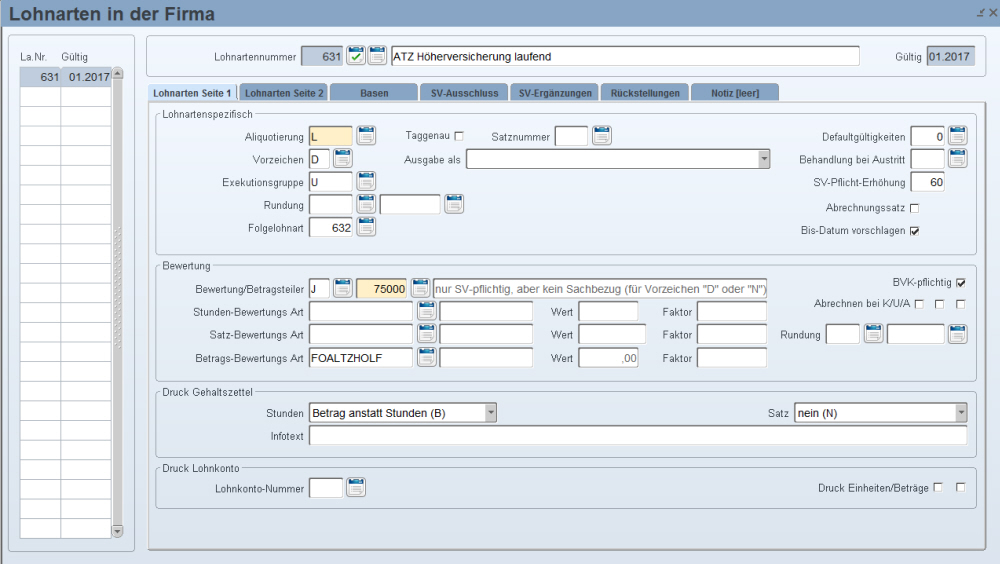This screenshot has width=1000, height=564.
Task: Click the green checkmark icon beside Lohnartennummer
Action: [x=356, y=55]
